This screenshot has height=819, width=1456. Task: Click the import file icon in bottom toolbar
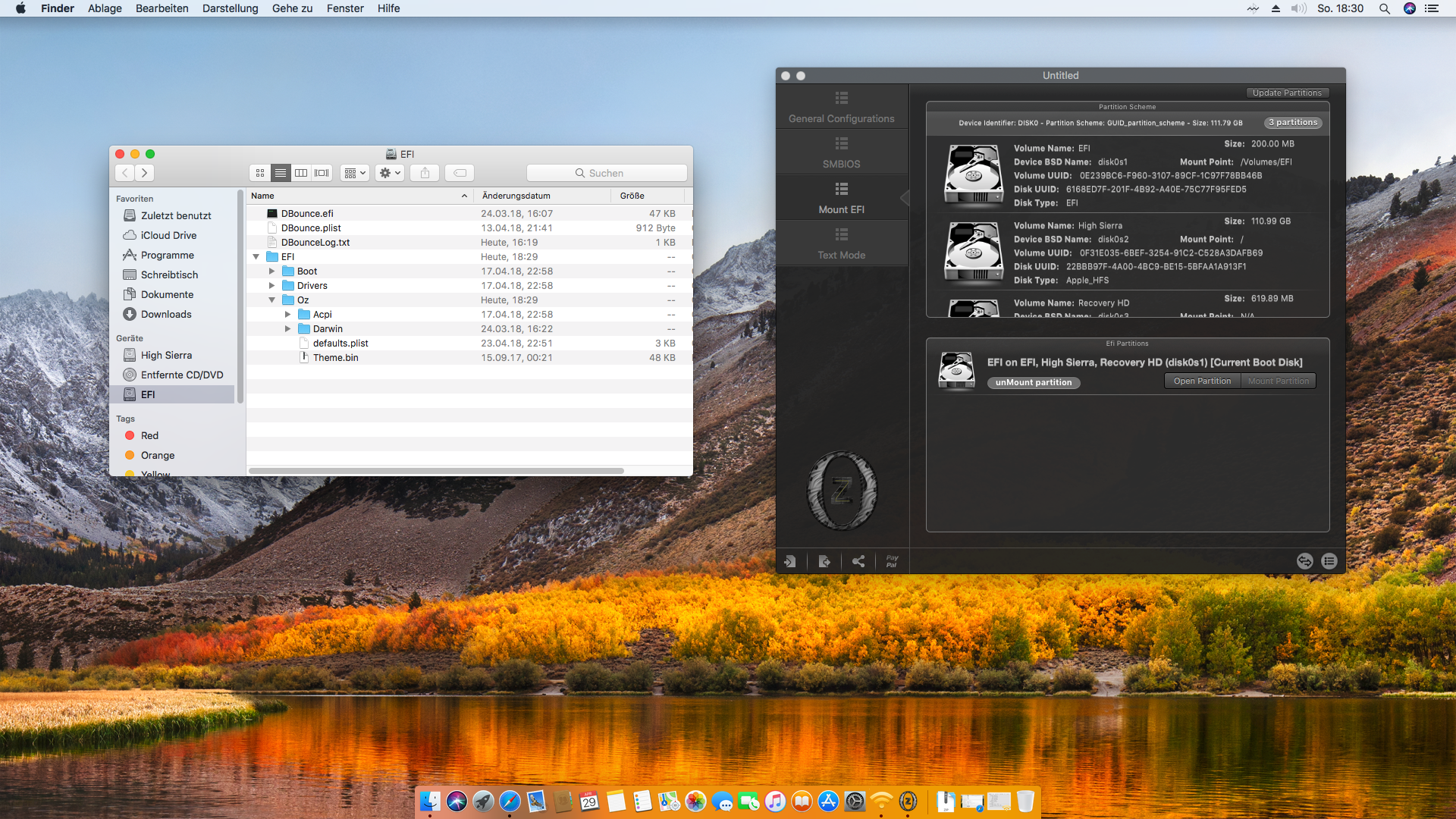(x=789, y=561)
